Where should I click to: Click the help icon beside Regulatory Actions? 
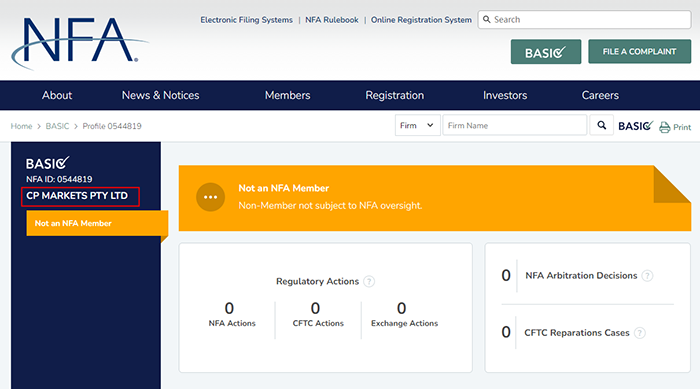point(369,281)
